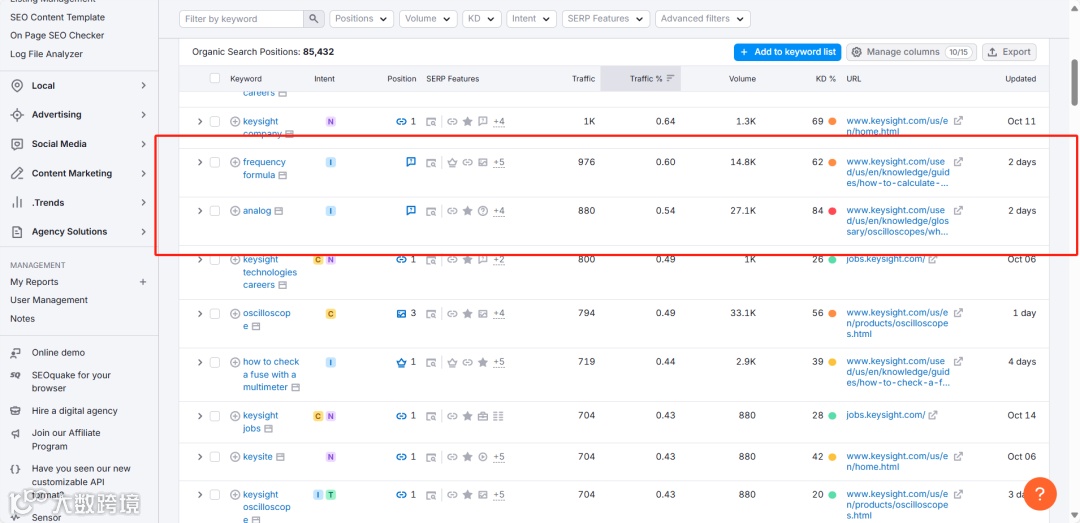Click the Local location pin icon

click(17, 85)
